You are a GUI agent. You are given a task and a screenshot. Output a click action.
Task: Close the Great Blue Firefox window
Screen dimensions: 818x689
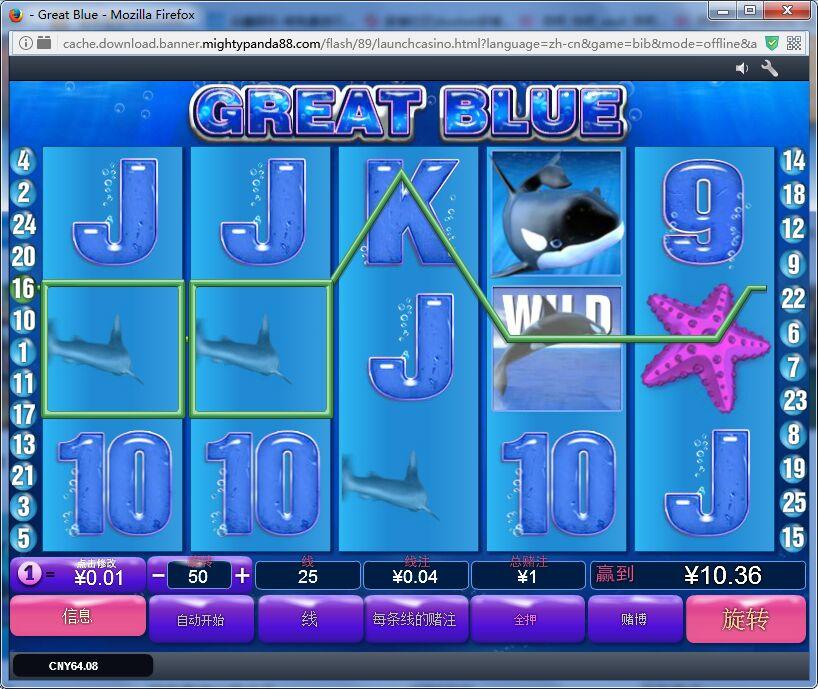(787, 11)
